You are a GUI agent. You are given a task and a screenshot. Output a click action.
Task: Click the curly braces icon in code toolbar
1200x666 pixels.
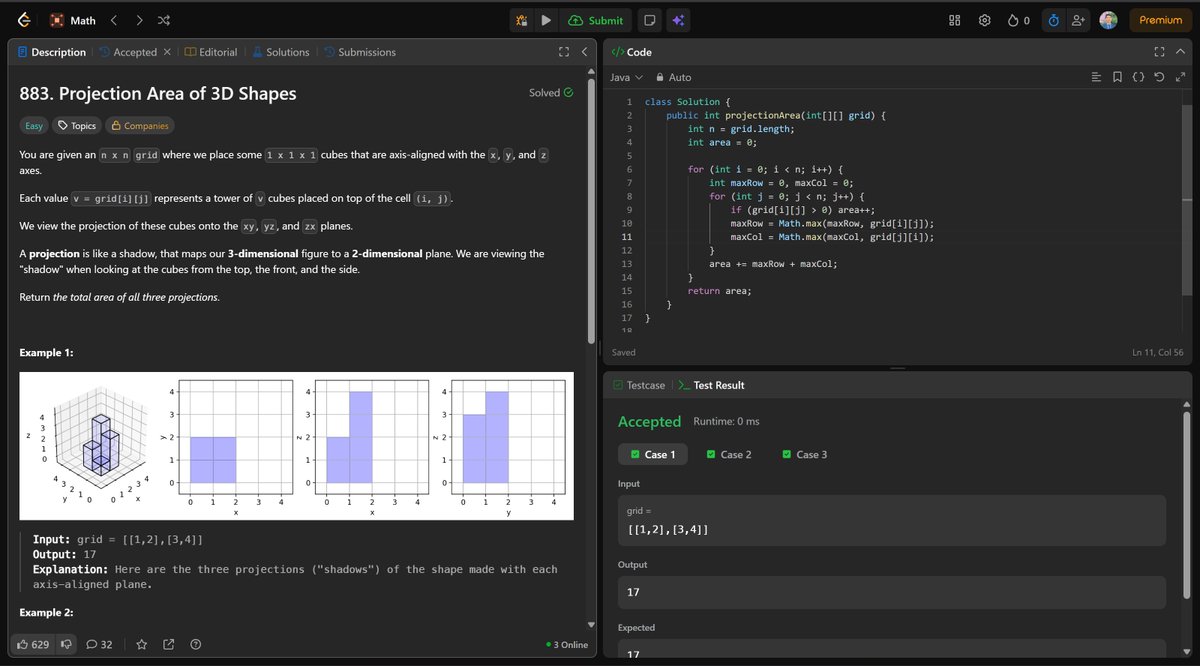pos(1138,77)
